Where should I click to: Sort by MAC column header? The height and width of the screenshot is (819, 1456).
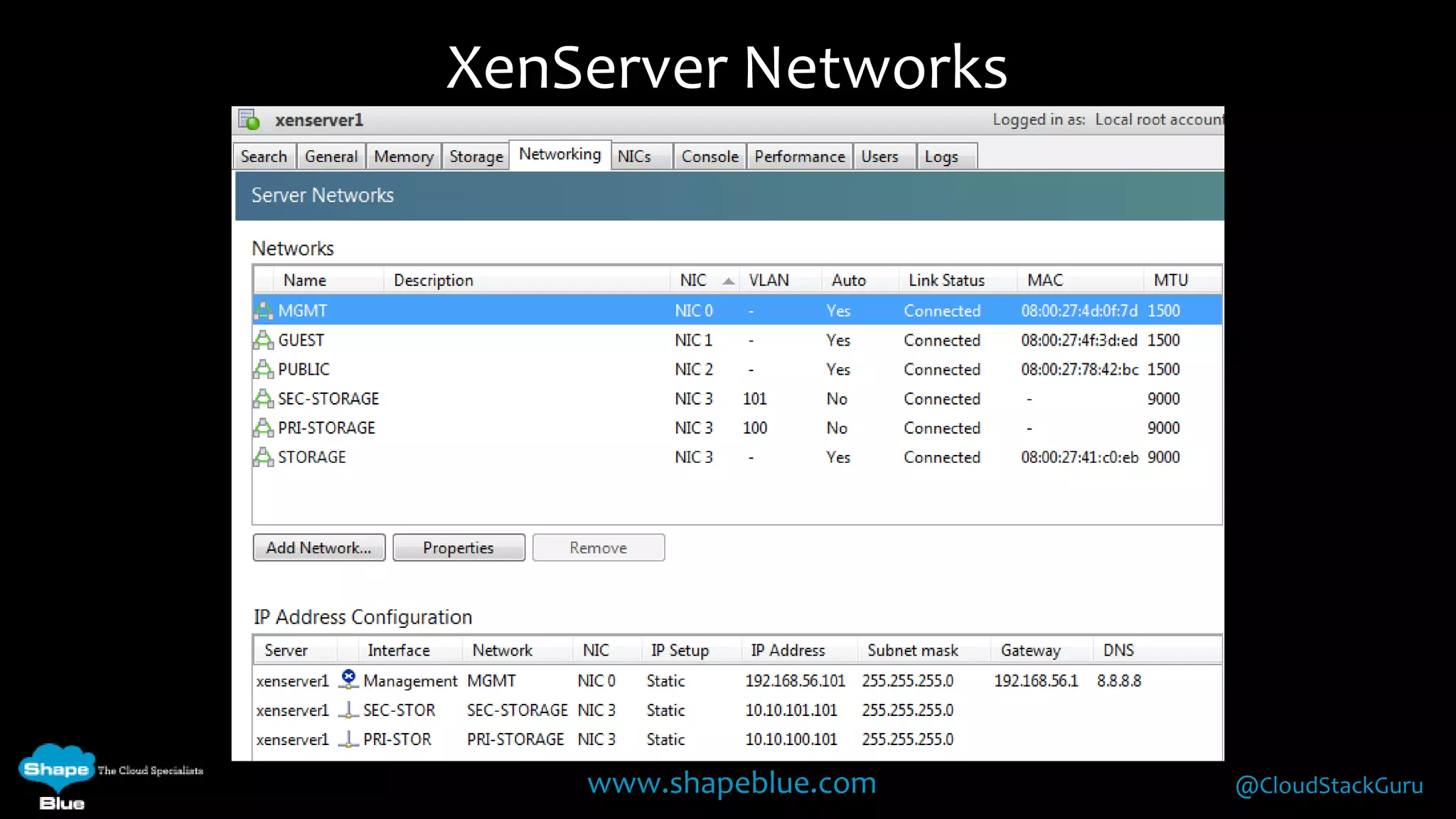[x=1080, y=280]
